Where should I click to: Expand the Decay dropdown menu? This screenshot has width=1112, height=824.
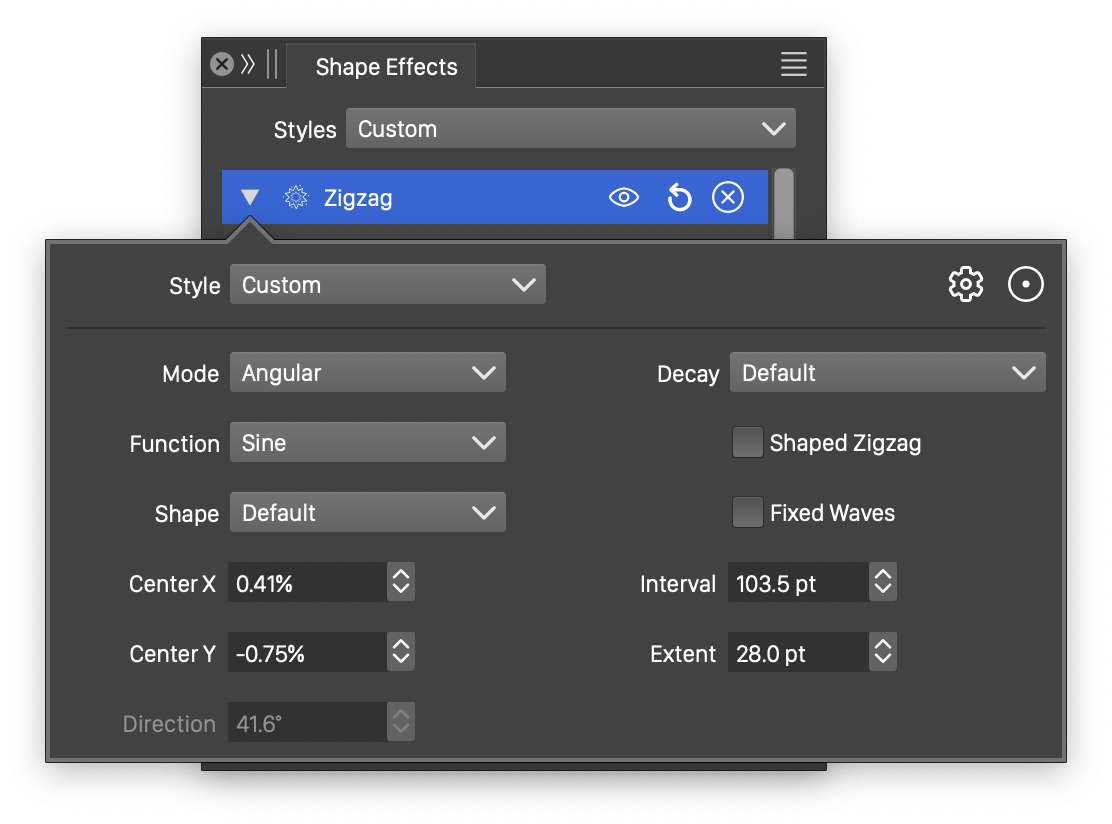point(887,373)
